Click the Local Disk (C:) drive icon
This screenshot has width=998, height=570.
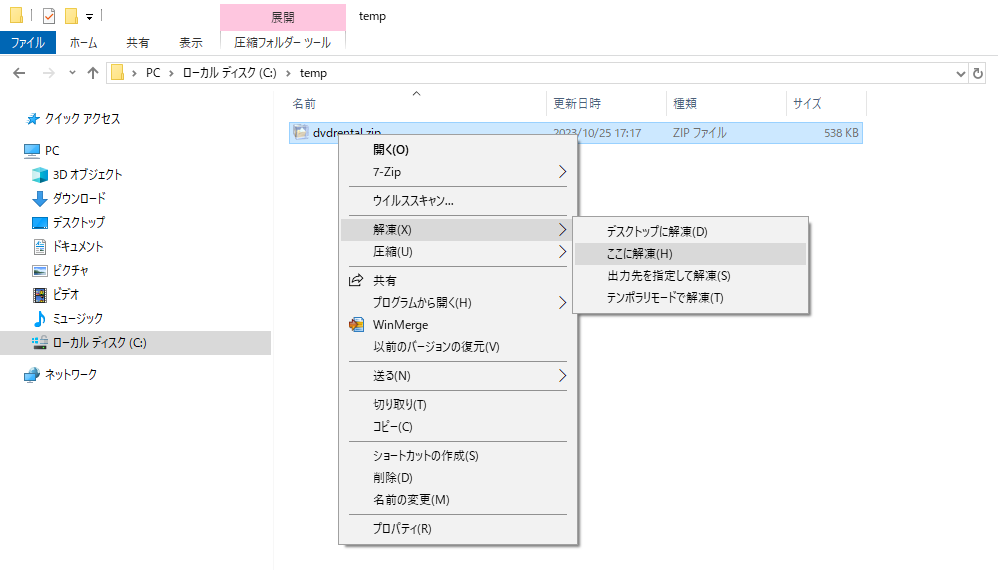click(x=39, y=343)
